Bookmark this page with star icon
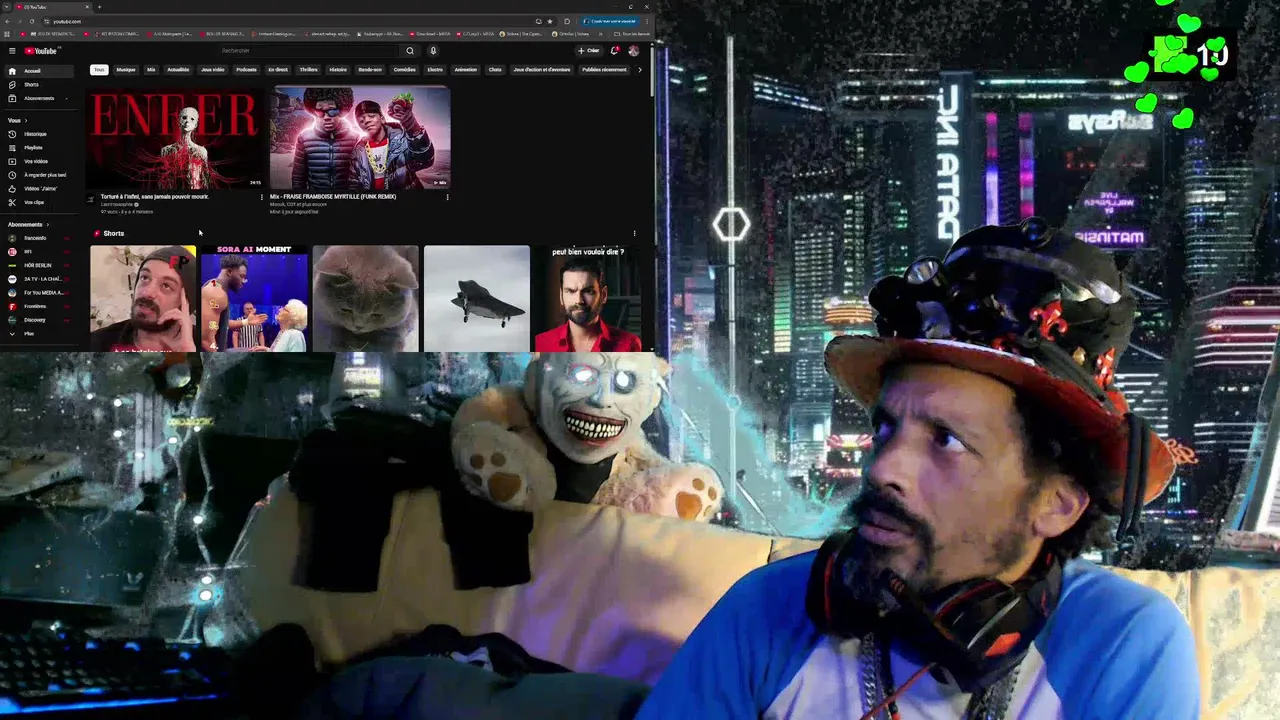This screenshot has height=720, width=1280. click(x=549, y=21)
